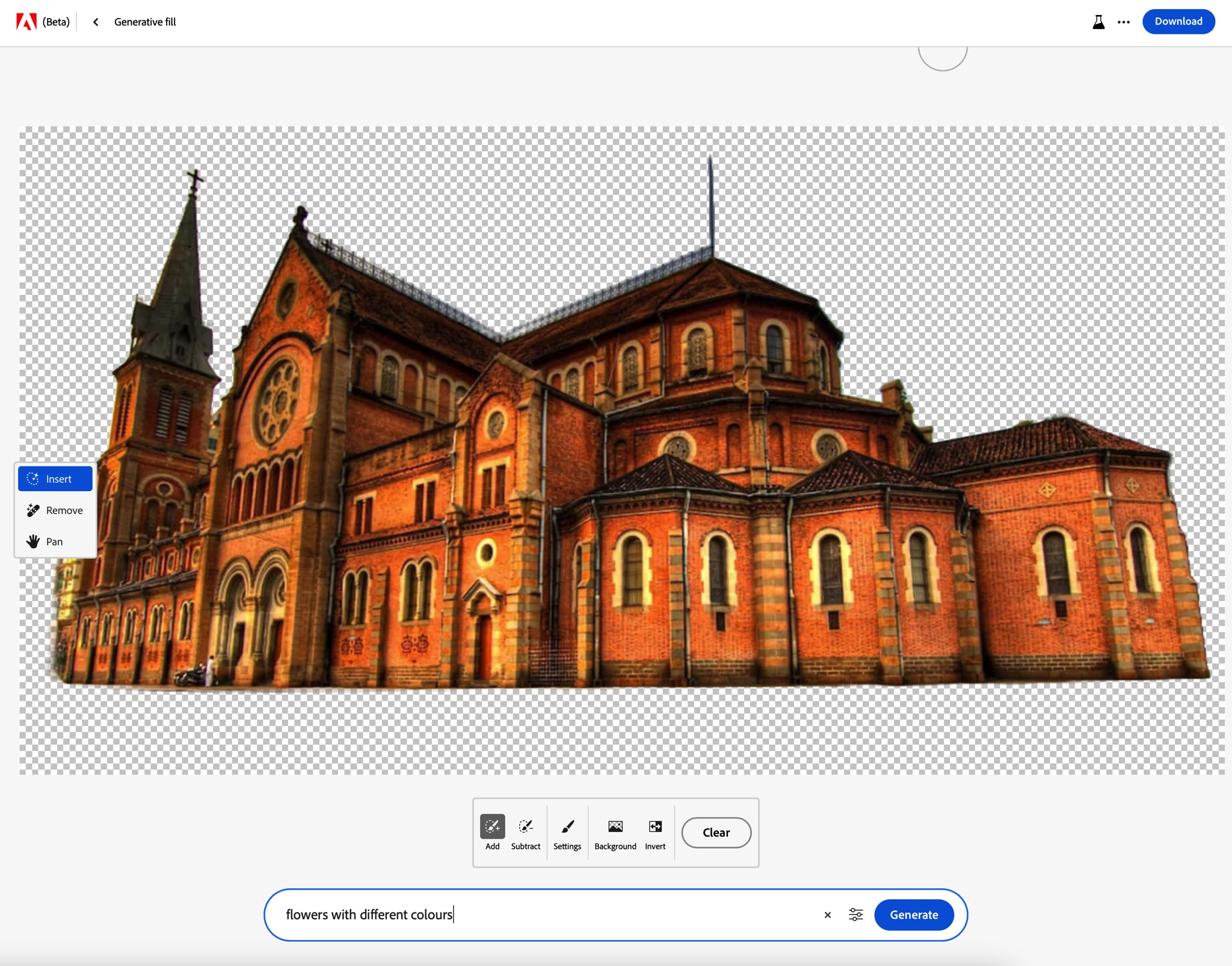
Task: Clear the prompt text with X
Action: click(x=827, y=915)
